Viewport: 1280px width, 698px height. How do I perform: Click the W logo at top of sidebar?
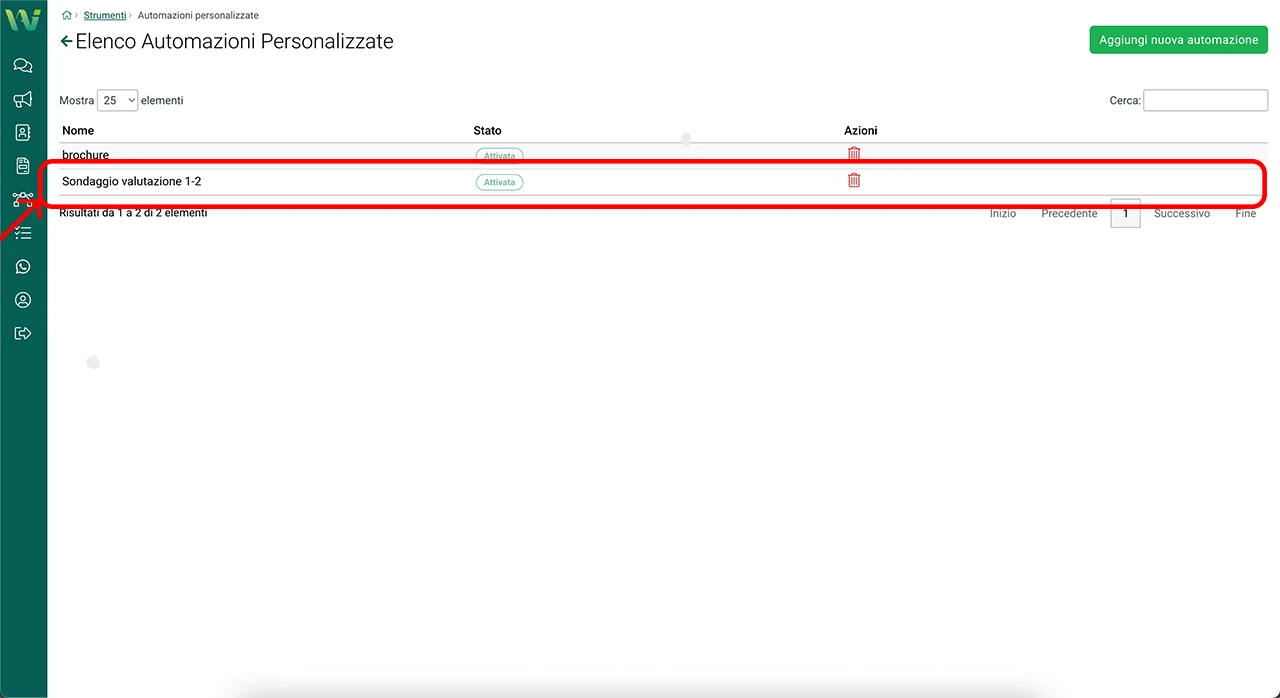(x=23, y=19)
